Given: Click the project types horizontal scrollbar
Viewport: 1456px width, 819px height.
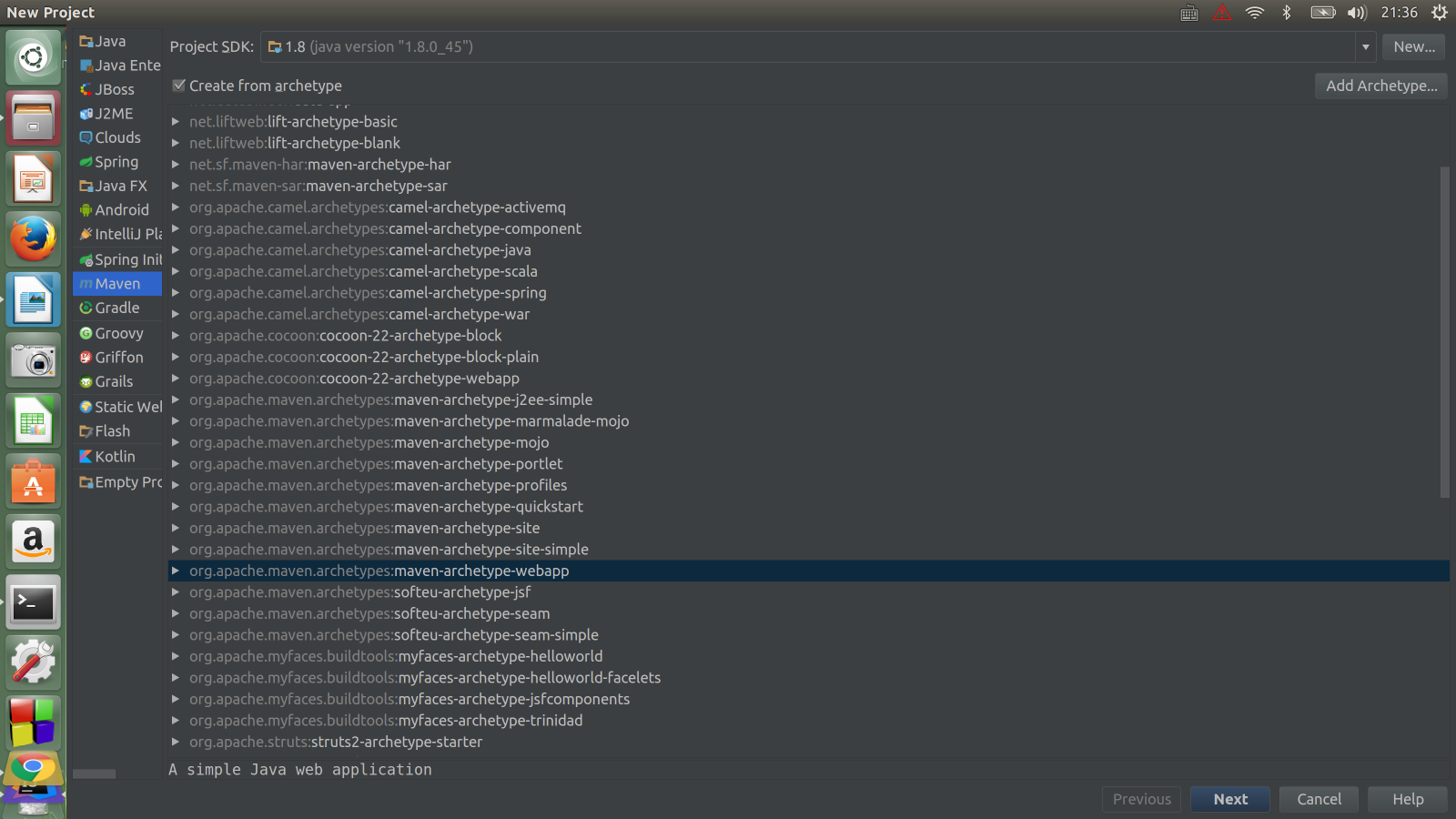Looking at the screenshot, I should click(94, 774).
